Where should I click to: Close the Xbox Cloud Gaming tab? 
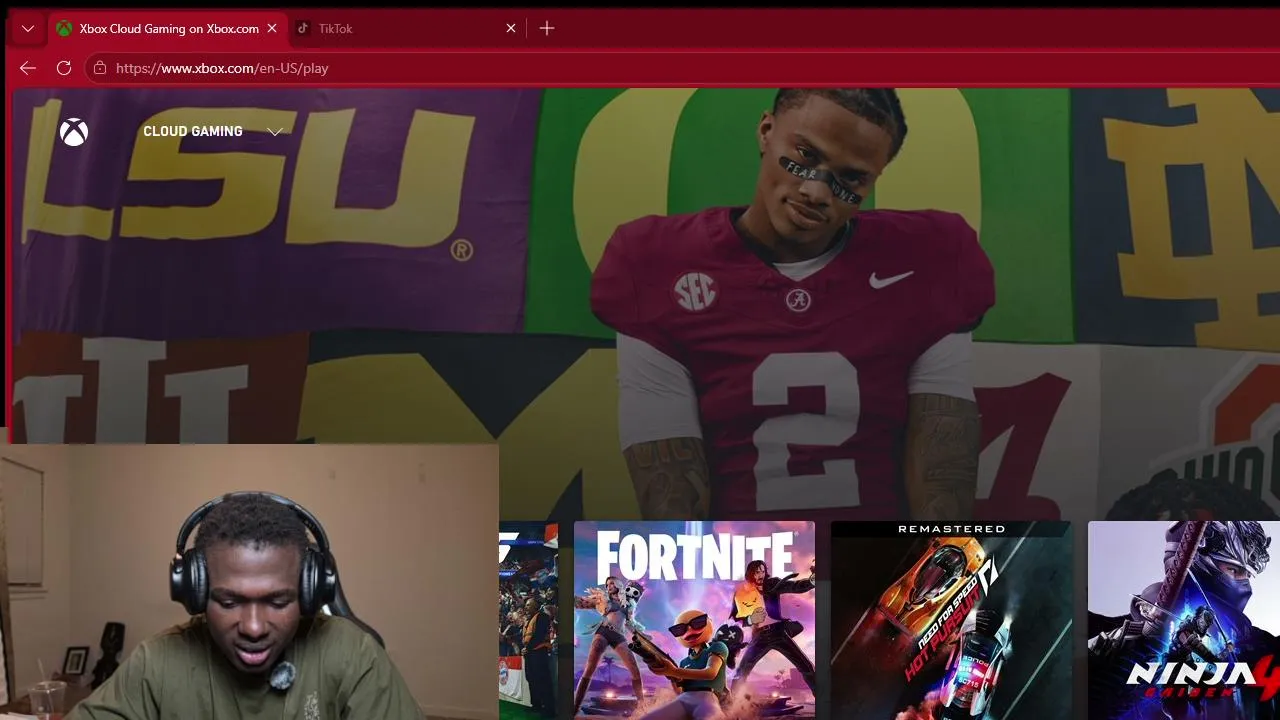pos(272,29)
